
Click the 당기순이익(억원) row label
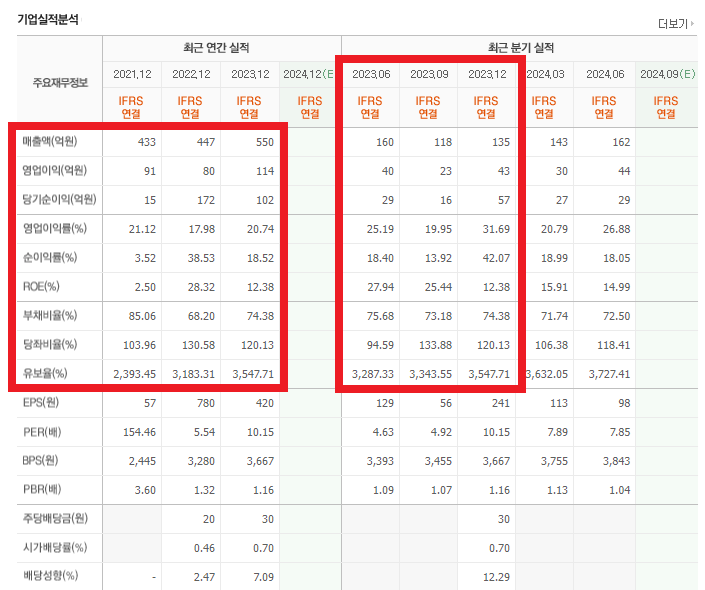59,200
